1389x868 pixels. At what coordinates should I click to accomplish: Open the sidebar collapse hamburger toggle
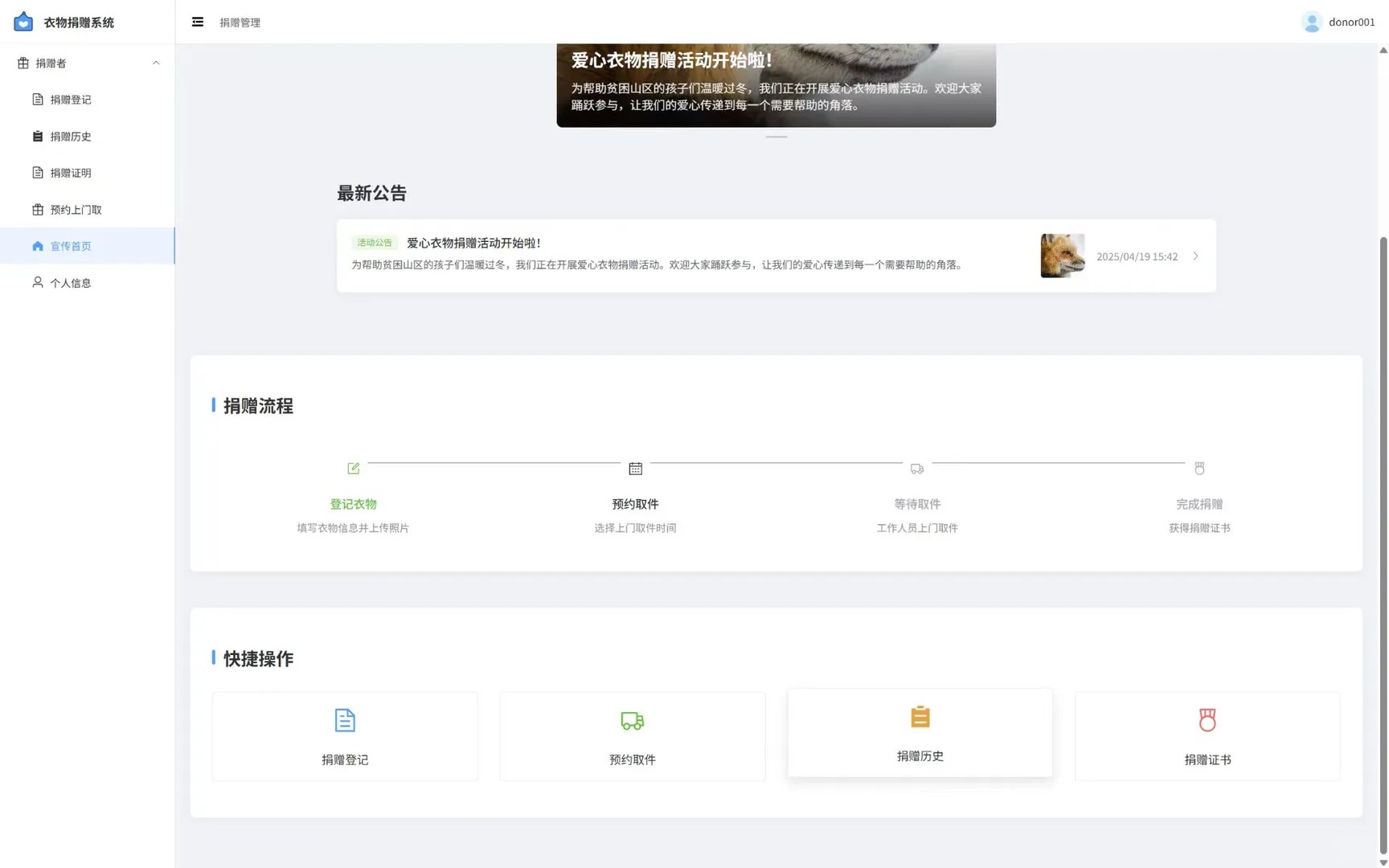pos(198,22)
